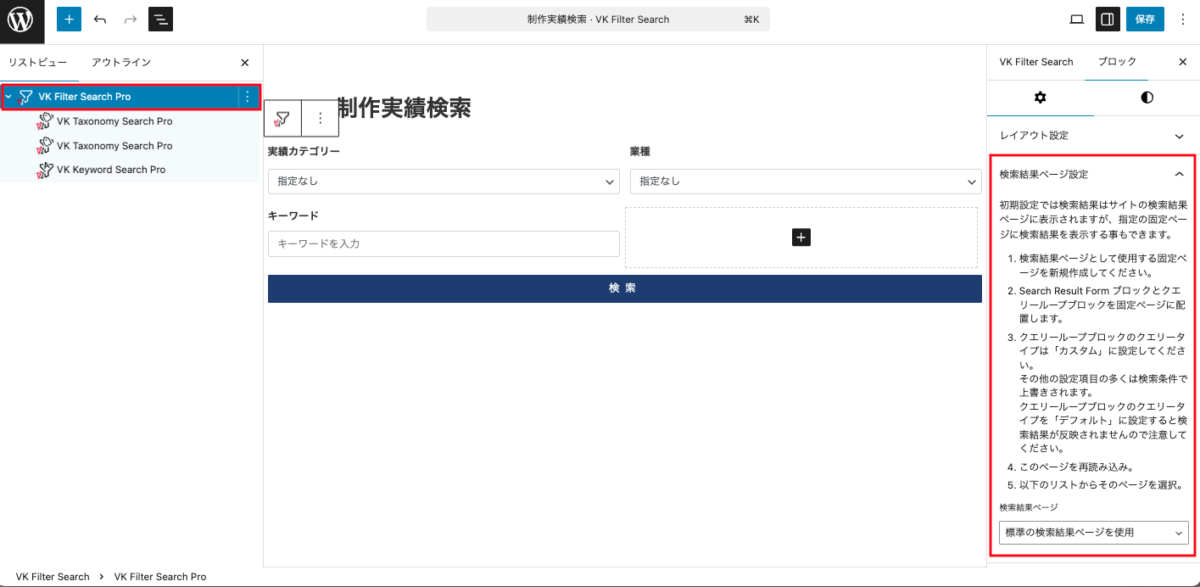Image resolution: width=1200 pixels, height=587 pixels.
Task: Select the block settings gear tab
Action: pos(1040,97)
